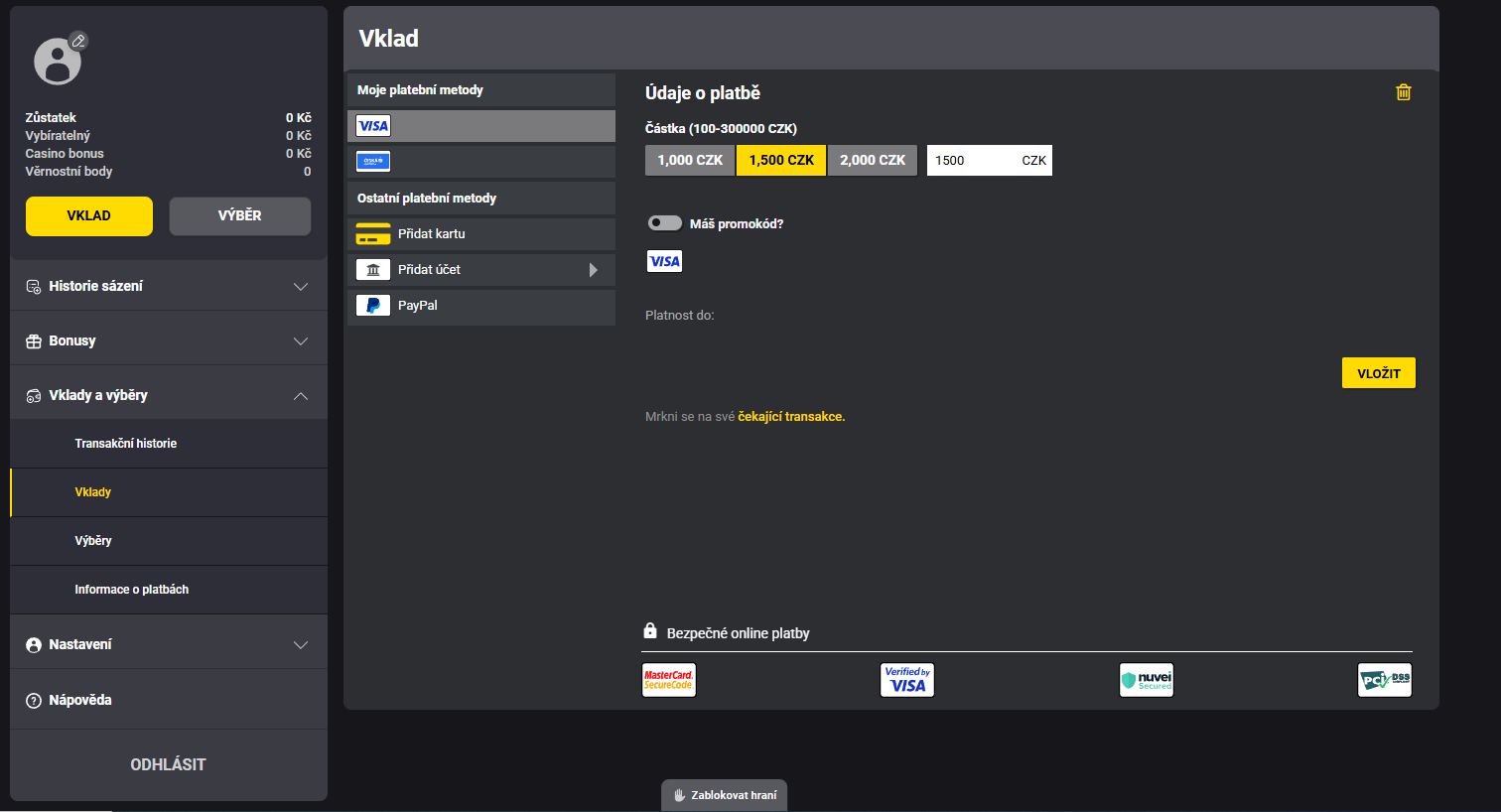The image size is (1501, 812).
Task: Expand the Historie sázení section
Action: pos(169,286)
